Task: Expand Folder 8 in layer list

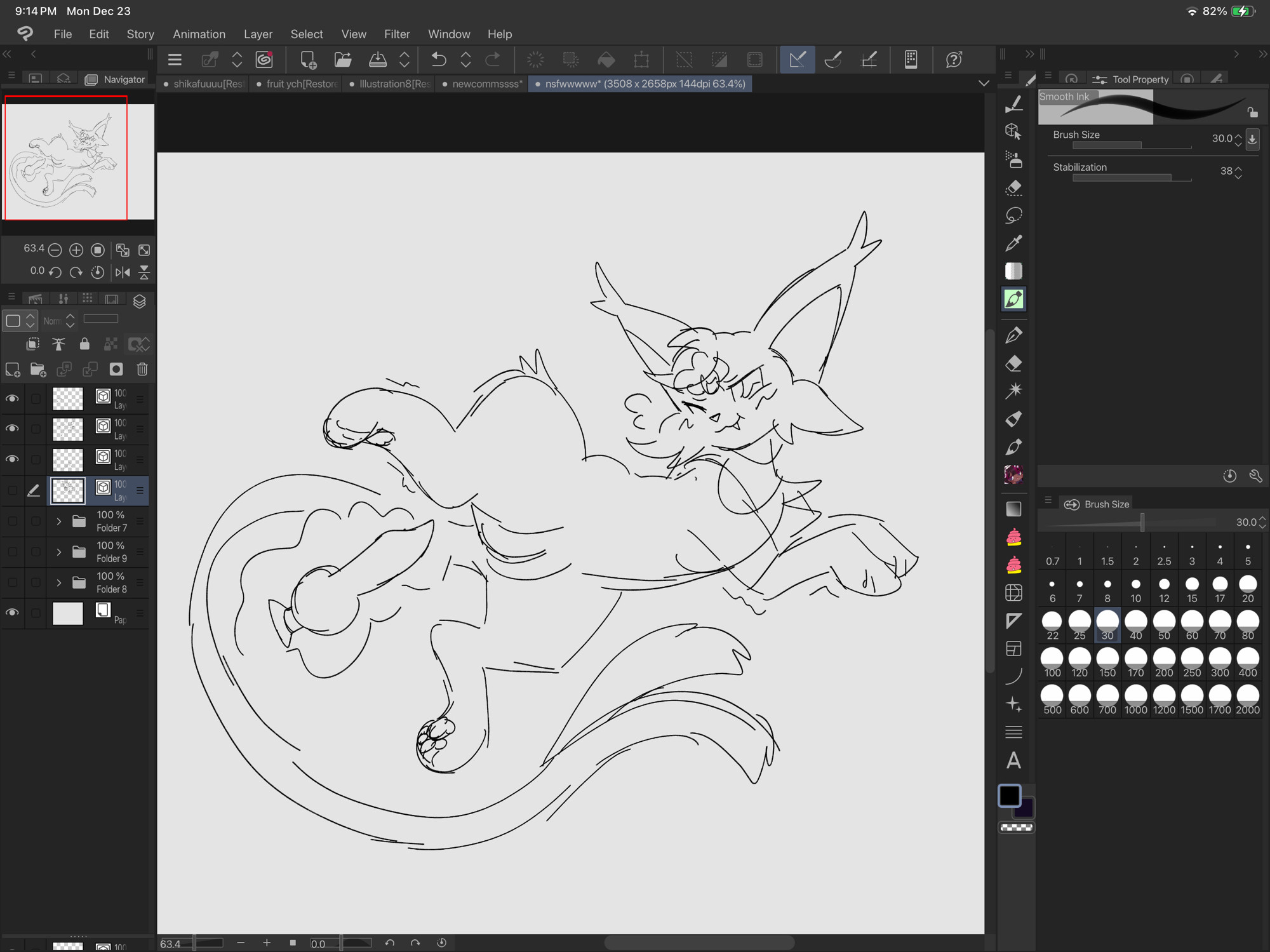Action: click(x=59, y=582)
